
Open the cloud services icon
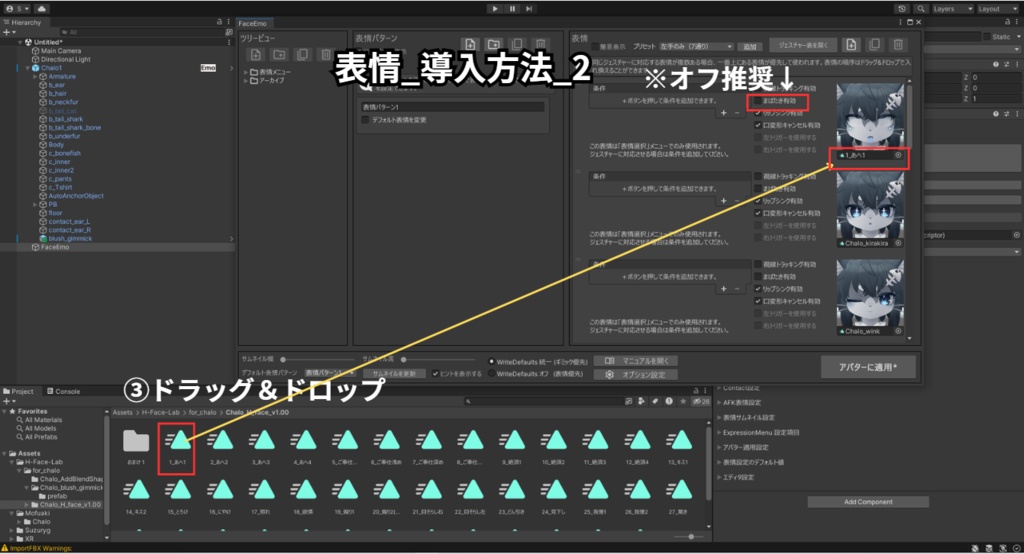[x=41, y=8]
